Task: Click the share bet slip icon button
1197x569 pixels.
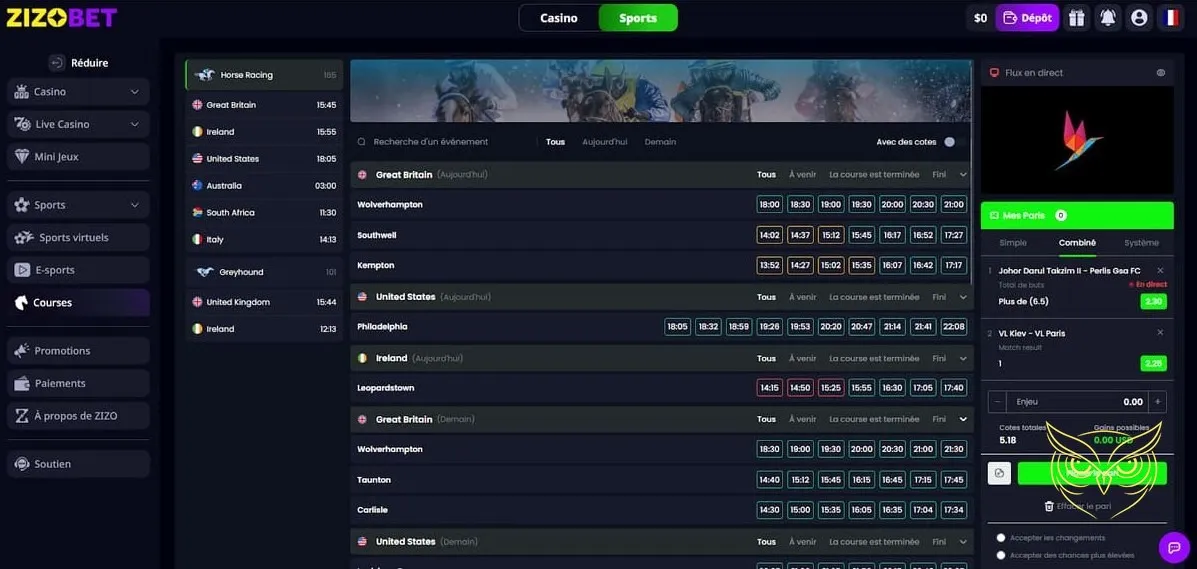Action: tap(999, 473)
